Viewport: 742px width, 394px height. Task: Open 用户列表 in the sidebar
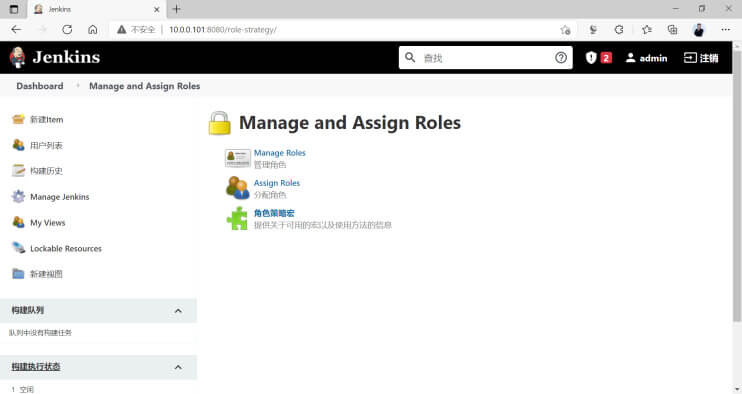pyautogui.click(x=46, y=145)
